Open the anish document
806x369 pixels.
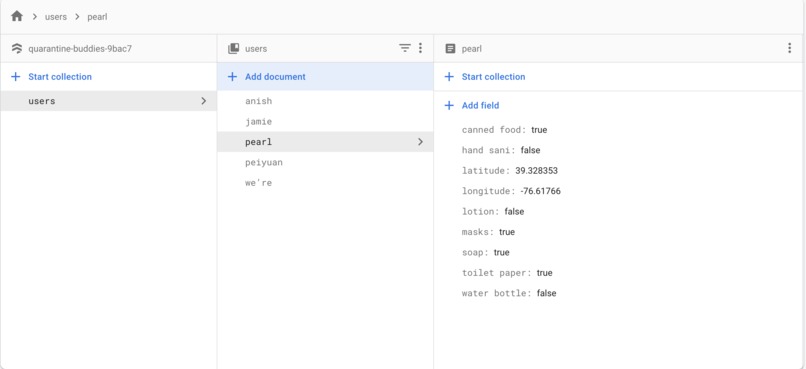[x=325, y=101]
